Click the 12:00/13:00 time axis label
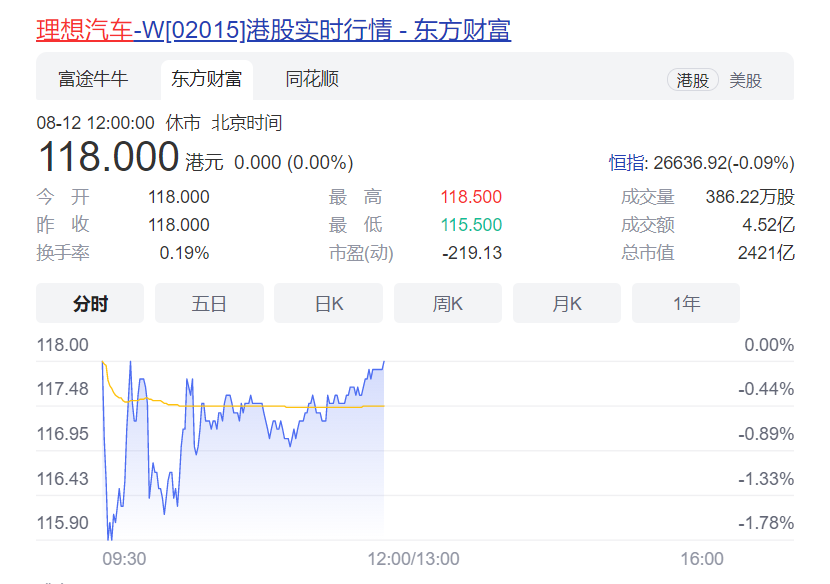830x584 pixels. pos(413,559)
